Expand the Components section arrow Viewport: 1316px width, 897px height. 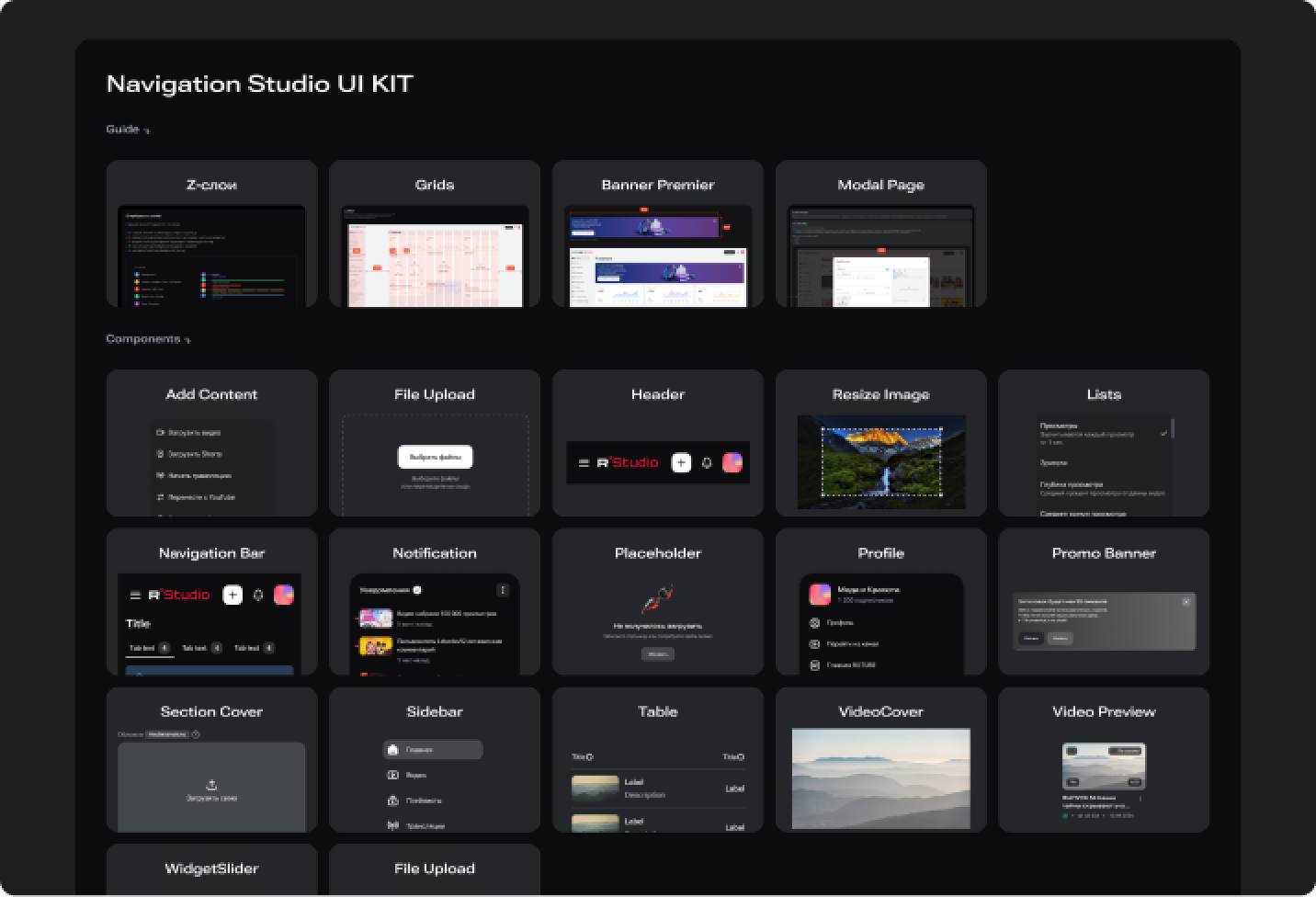187,341
